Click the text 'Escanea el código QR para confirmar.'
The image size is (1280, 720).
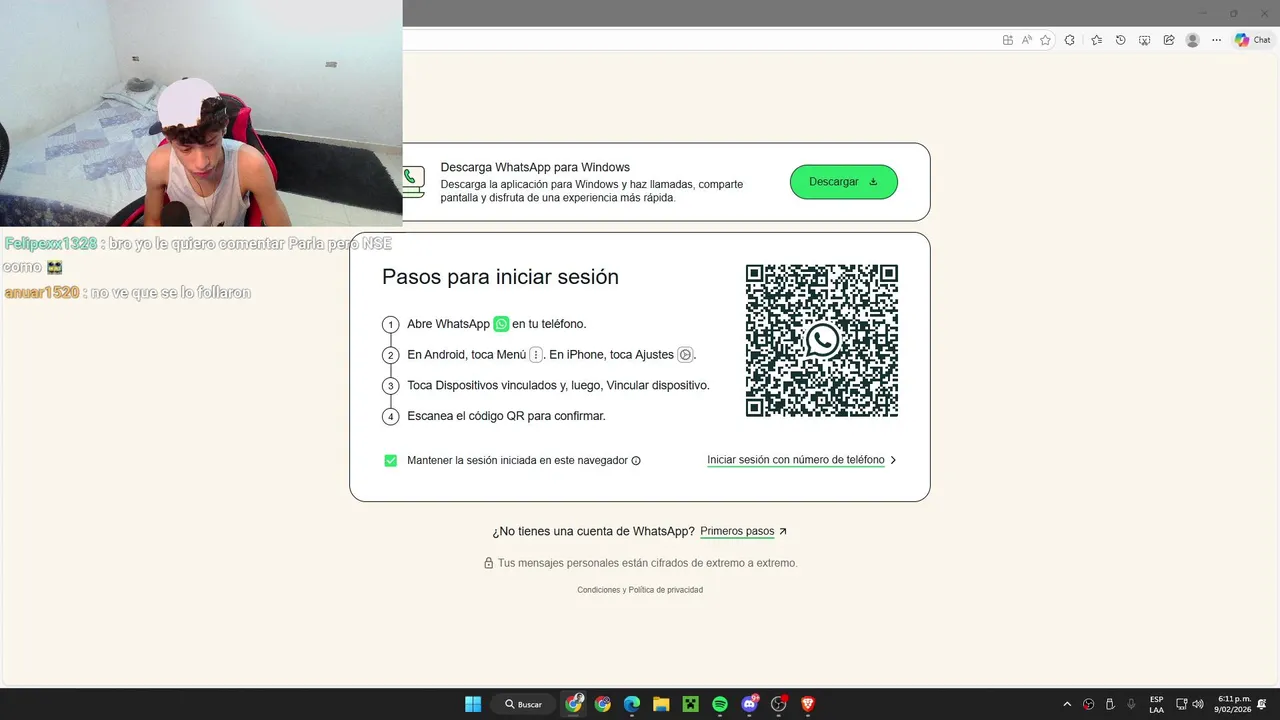(x=506, y=416)
